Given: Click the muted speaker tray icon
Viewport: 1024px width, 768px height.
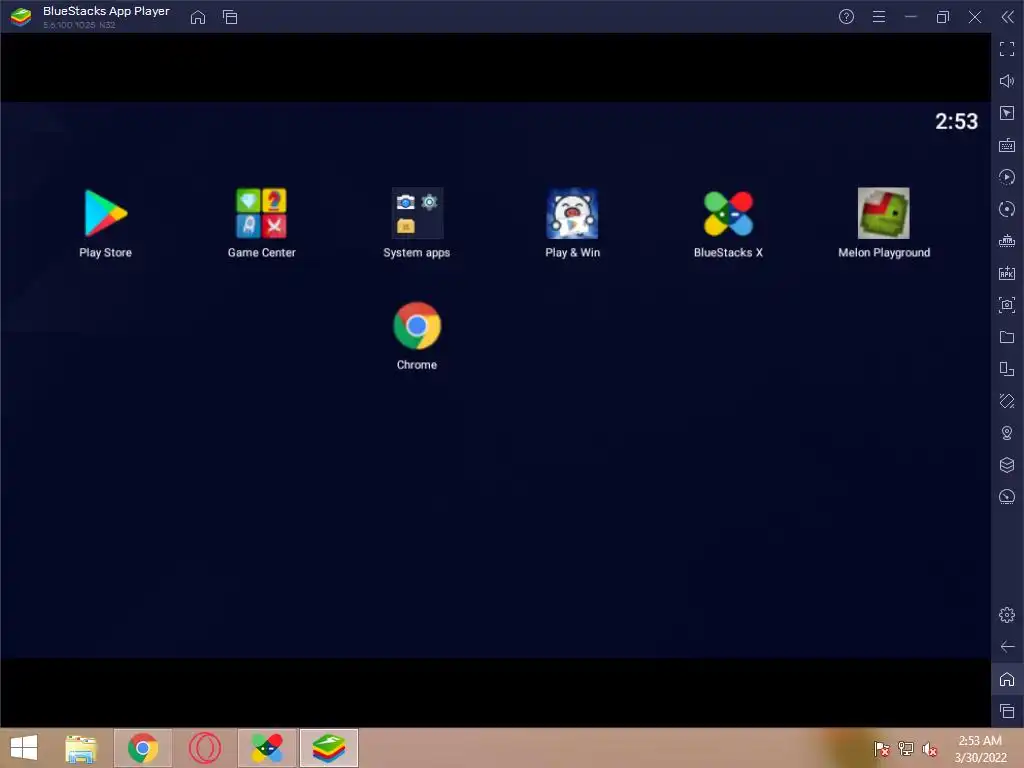Looking at the screenshot, I should [x=929, y=748].
